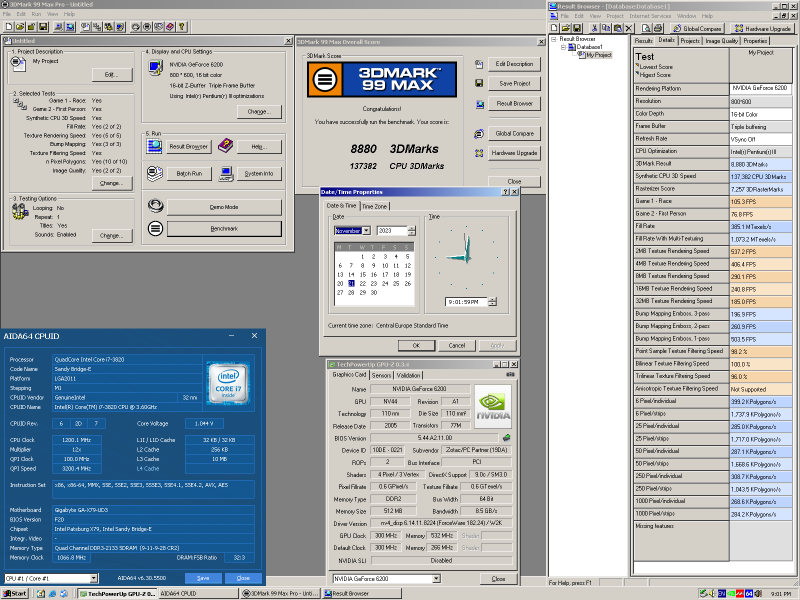Click the Demo Mode disc icon
Screen dimensions: 800x600
[x=156, y=206]
